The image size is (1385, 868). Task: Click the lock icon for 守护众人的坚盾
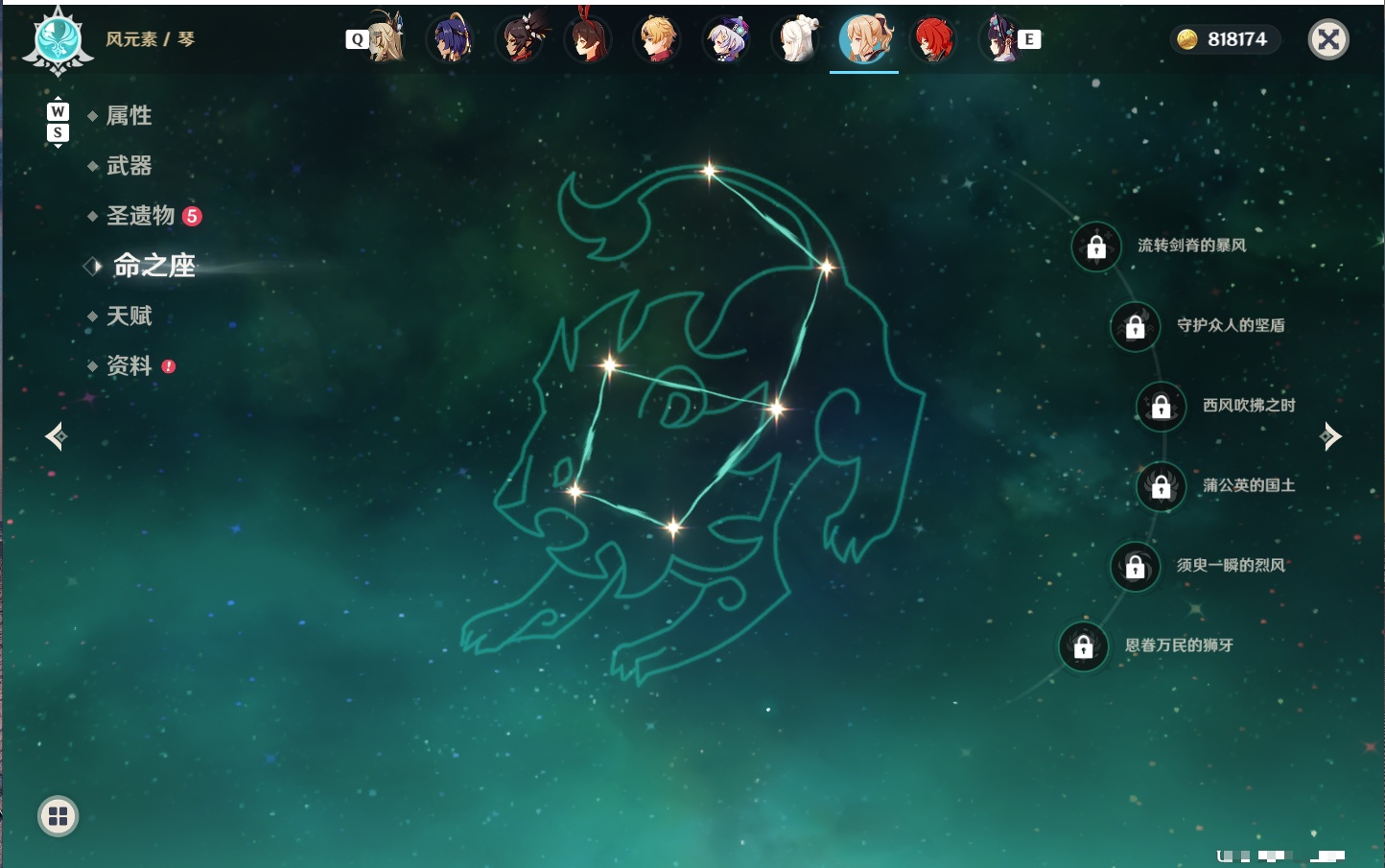point(1136,327)
